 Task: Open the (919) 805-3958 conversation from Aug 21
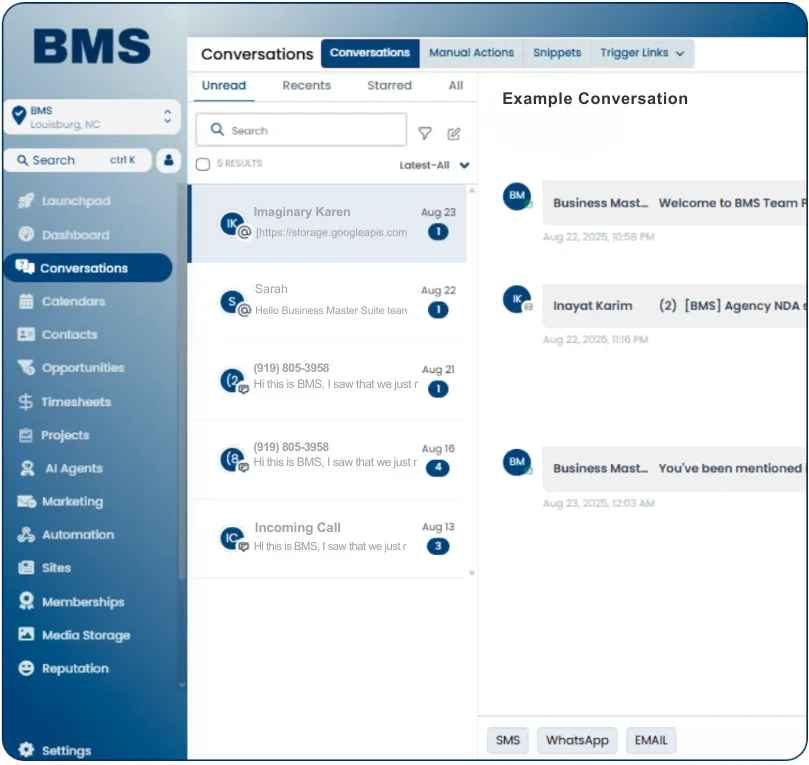tap(328, 381)
